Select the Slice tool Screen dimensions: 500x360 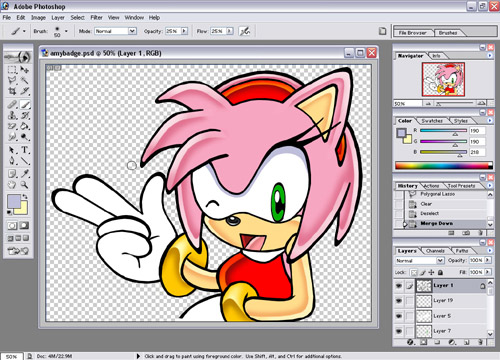[x=24, y=91]
